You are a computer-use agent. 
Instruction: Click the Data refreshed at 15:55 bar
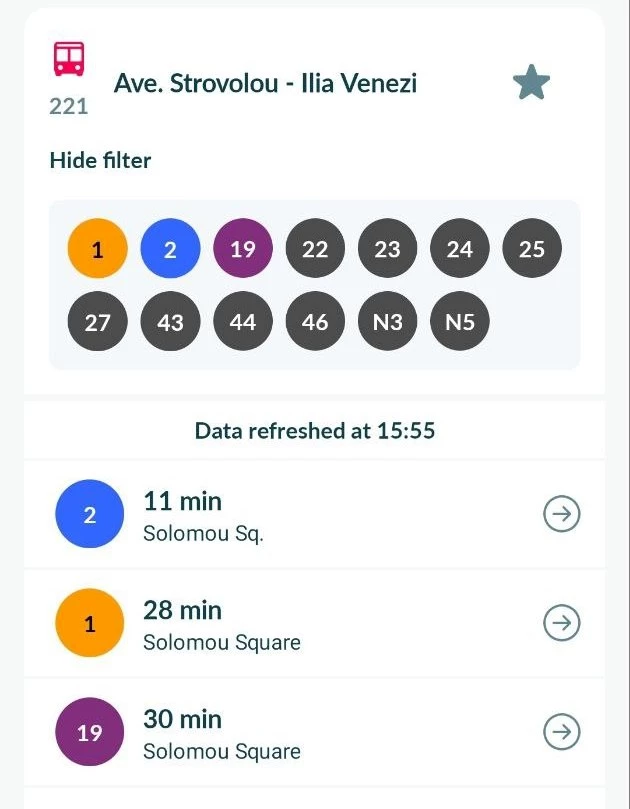[315, 430]
